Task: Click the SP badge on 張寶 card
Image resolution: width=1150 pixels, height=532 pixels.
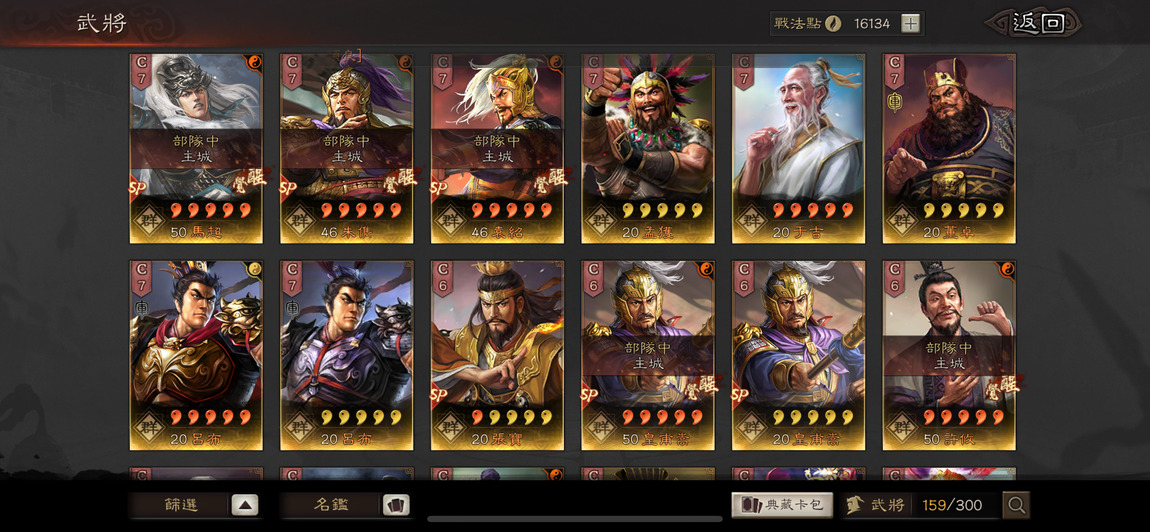Action: click(x=439, y=395)
